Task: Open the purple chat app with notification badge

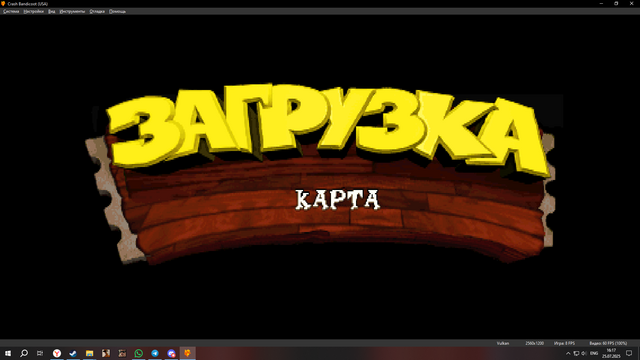Action: tap(171, 353)
